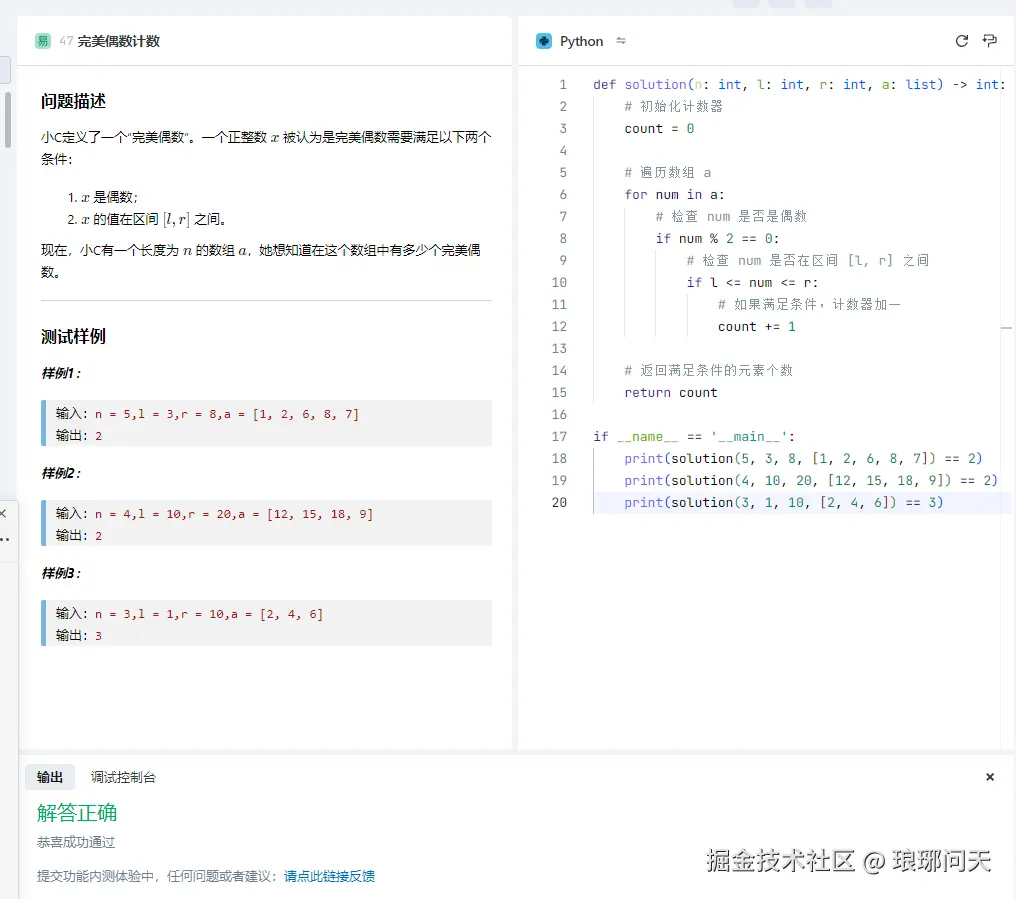The image size is (1016, 899).
Task: Open the 请点此链接反馈 feedback link
Action: (330, 875)
